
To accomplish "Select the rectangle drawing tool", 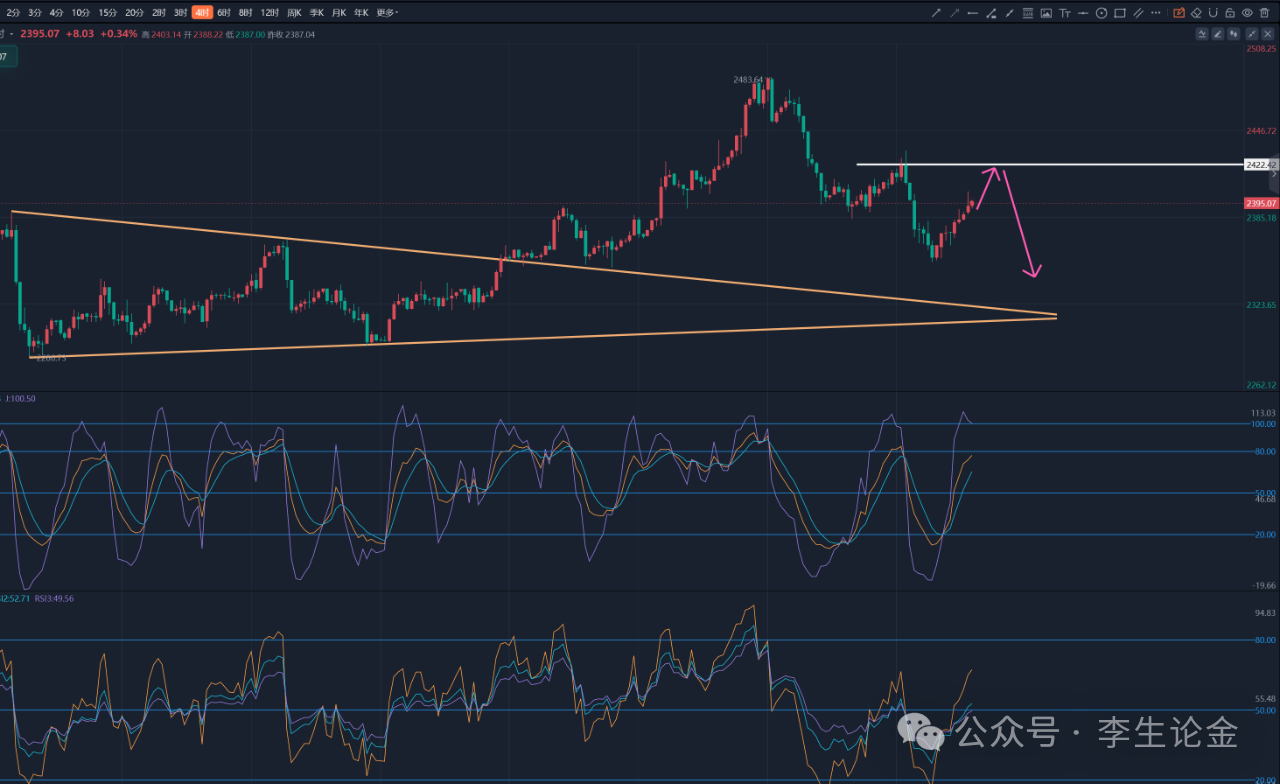I will [1120, 13].
